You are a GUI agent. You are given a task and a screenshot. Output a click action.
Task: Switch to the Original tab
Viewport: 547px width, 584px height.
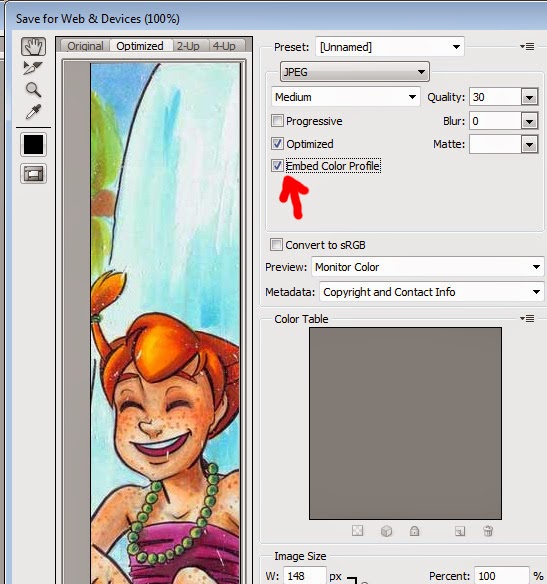tap(85, 46)
